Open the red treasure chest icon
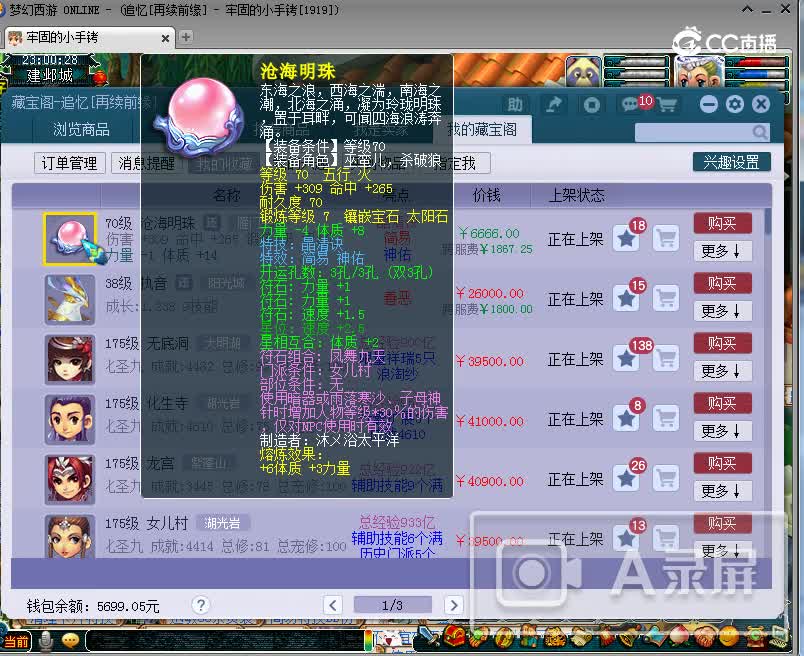Viewport: 804px width, 656px height. click(453, 637)
